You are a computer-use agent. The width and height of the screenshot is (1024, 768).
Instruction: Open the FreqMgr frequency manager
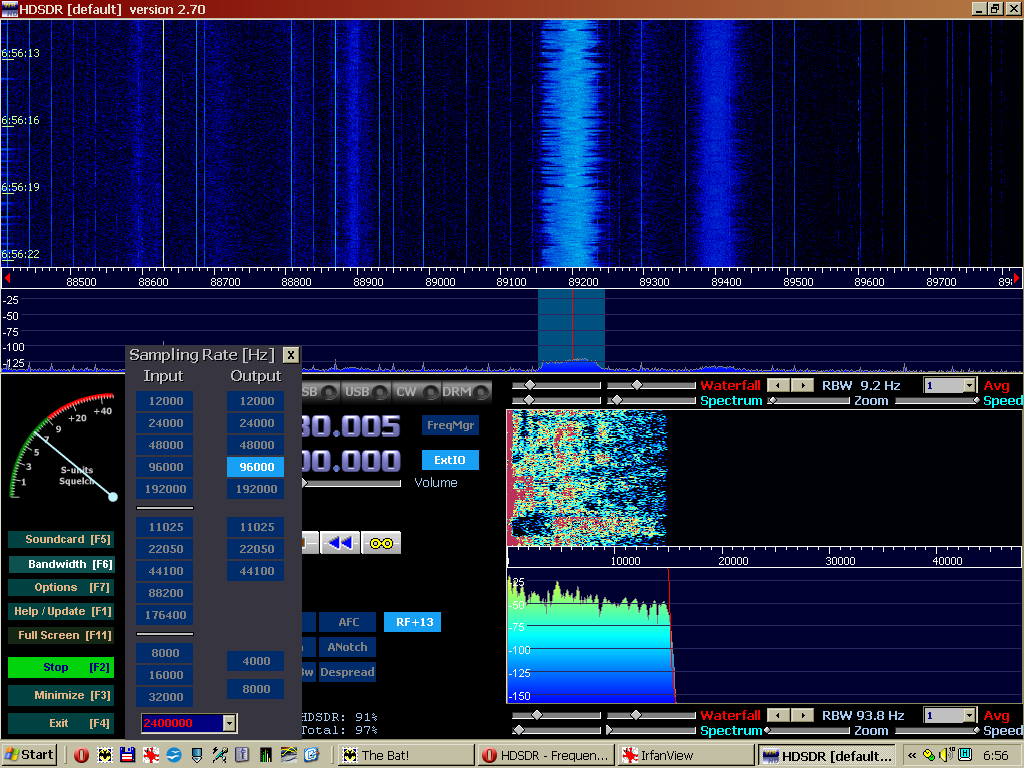[450, 425]
